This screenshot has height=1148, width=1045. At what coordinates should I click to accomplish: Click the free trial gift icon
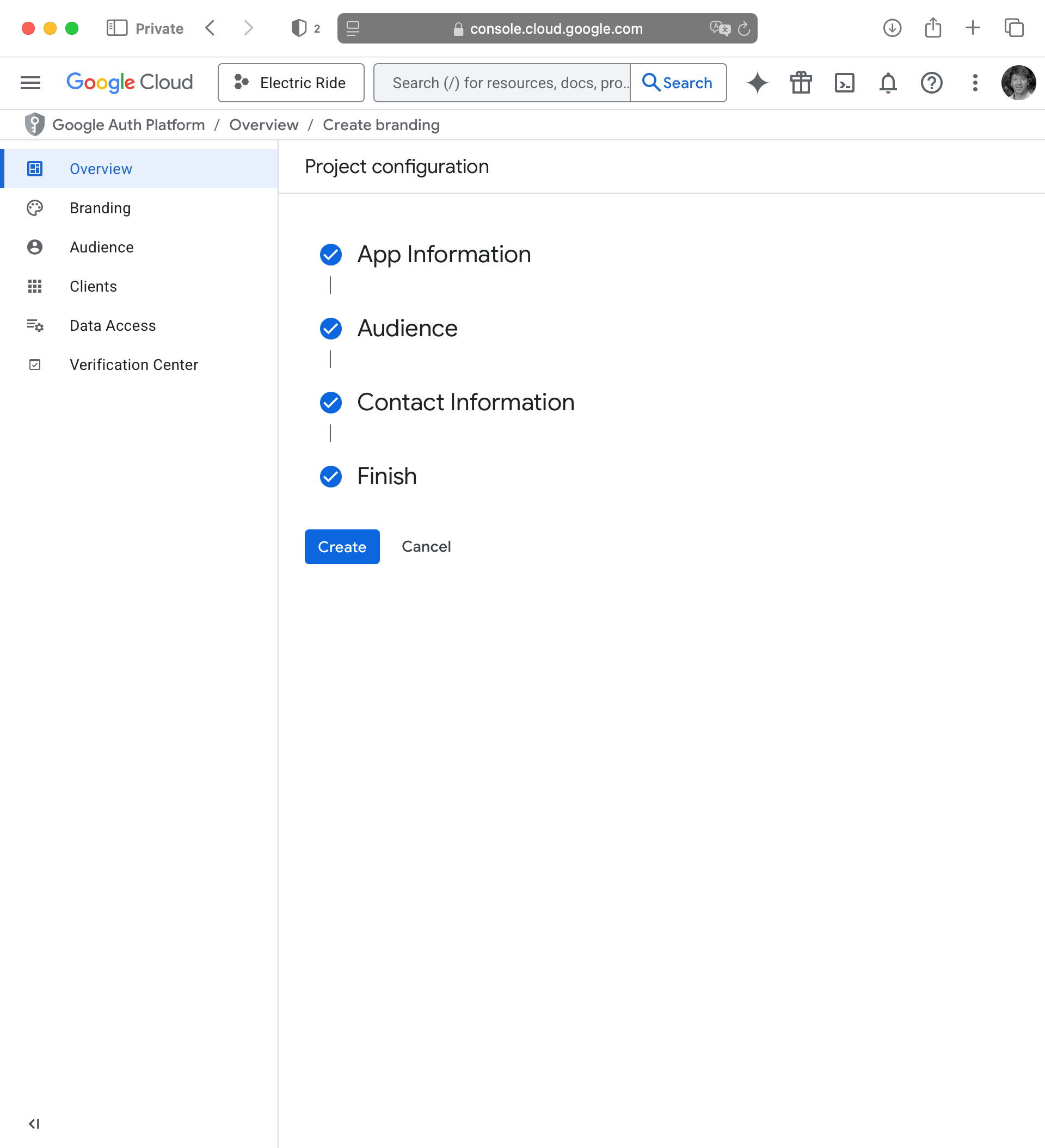click(x=801, y=83)
